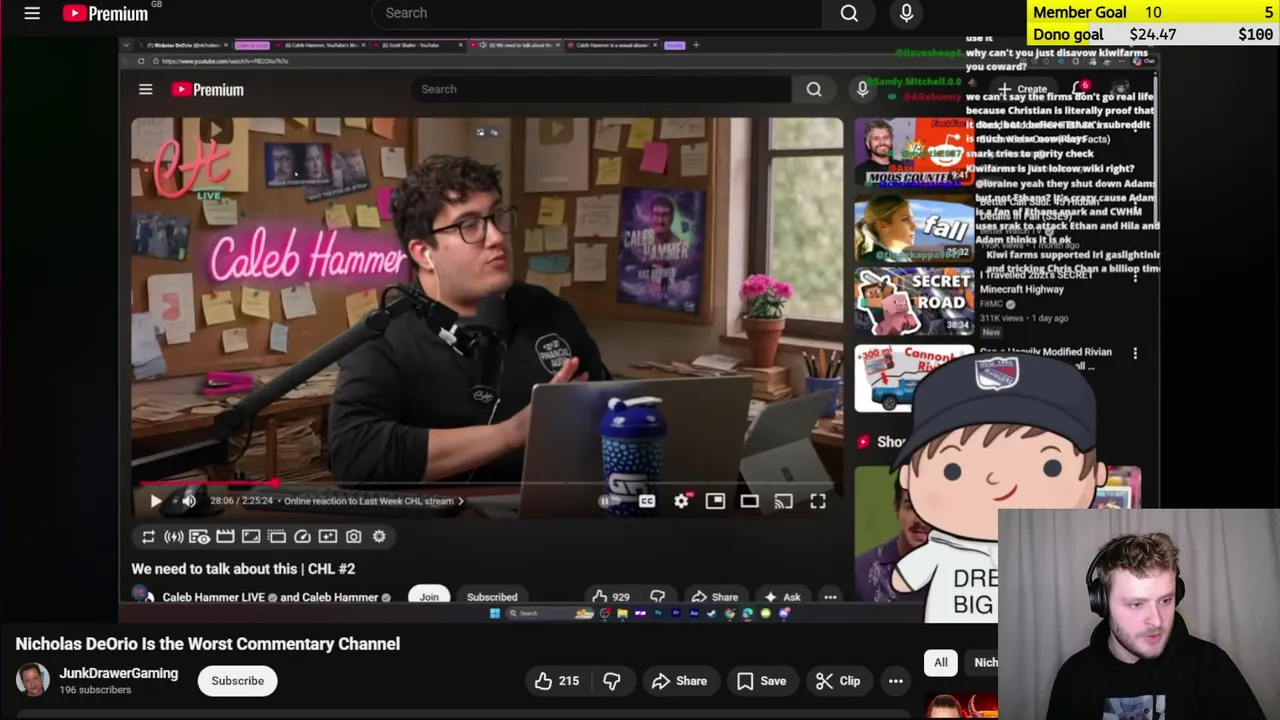Click the clapperboard cinema icon
The width and height of the screenshot is (1280, 720).
225,537
